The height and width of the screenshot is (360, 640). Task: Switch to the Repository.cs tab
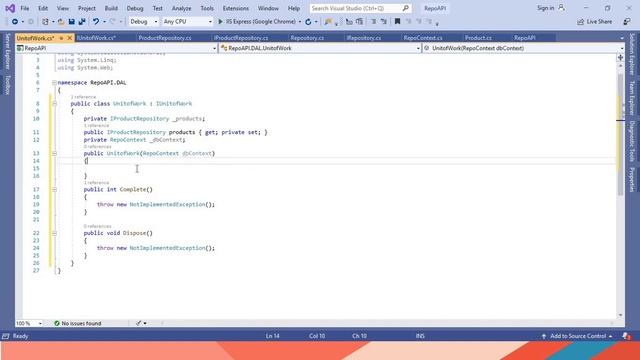point(307,38)
